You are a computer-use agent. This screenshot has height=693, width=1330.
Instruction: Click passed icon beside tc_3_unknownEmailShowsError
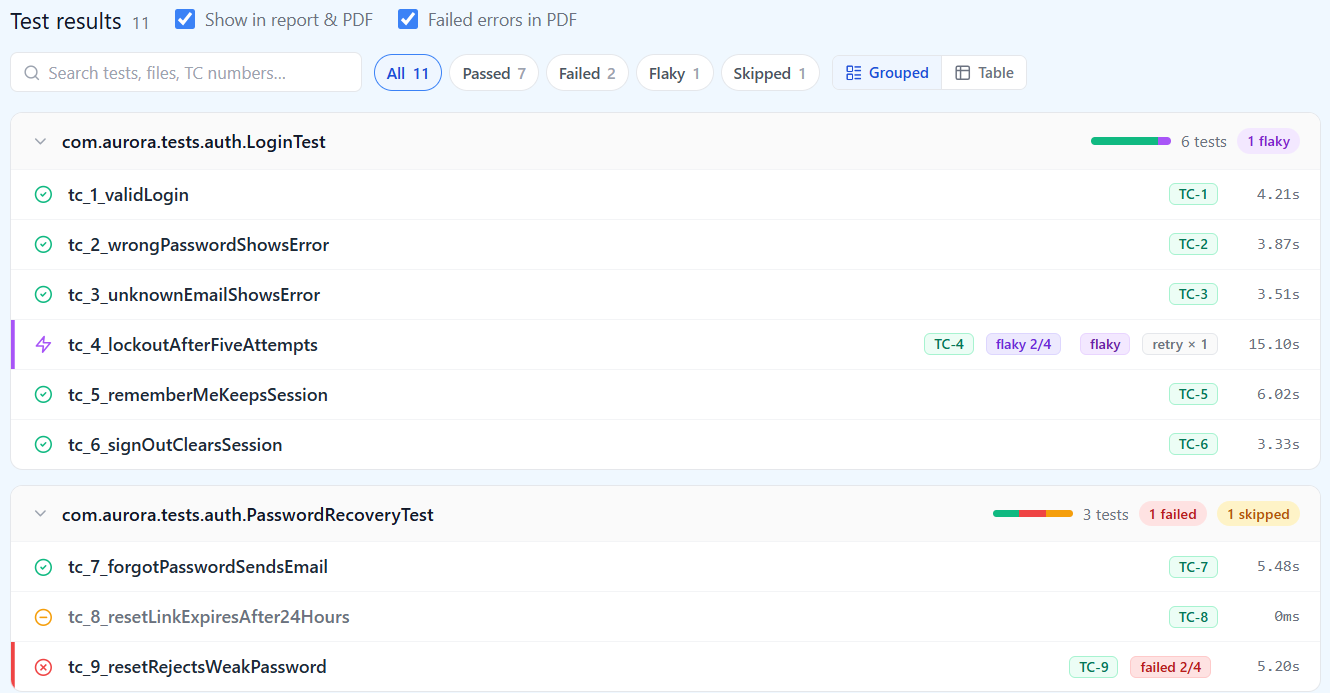click(x=43, y=295)
